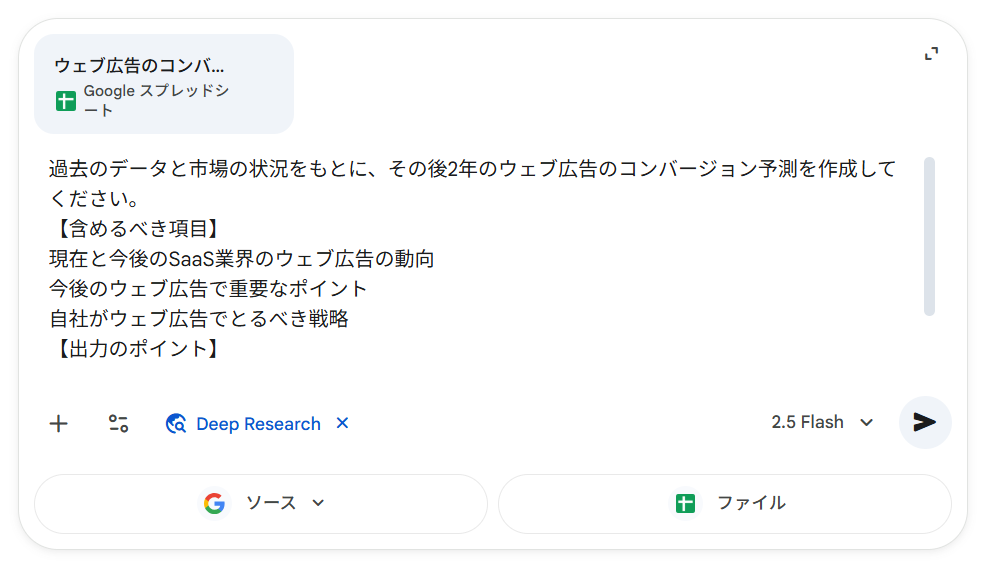
Task: Remove Deep Research mode with X
Action: (342, 423)
